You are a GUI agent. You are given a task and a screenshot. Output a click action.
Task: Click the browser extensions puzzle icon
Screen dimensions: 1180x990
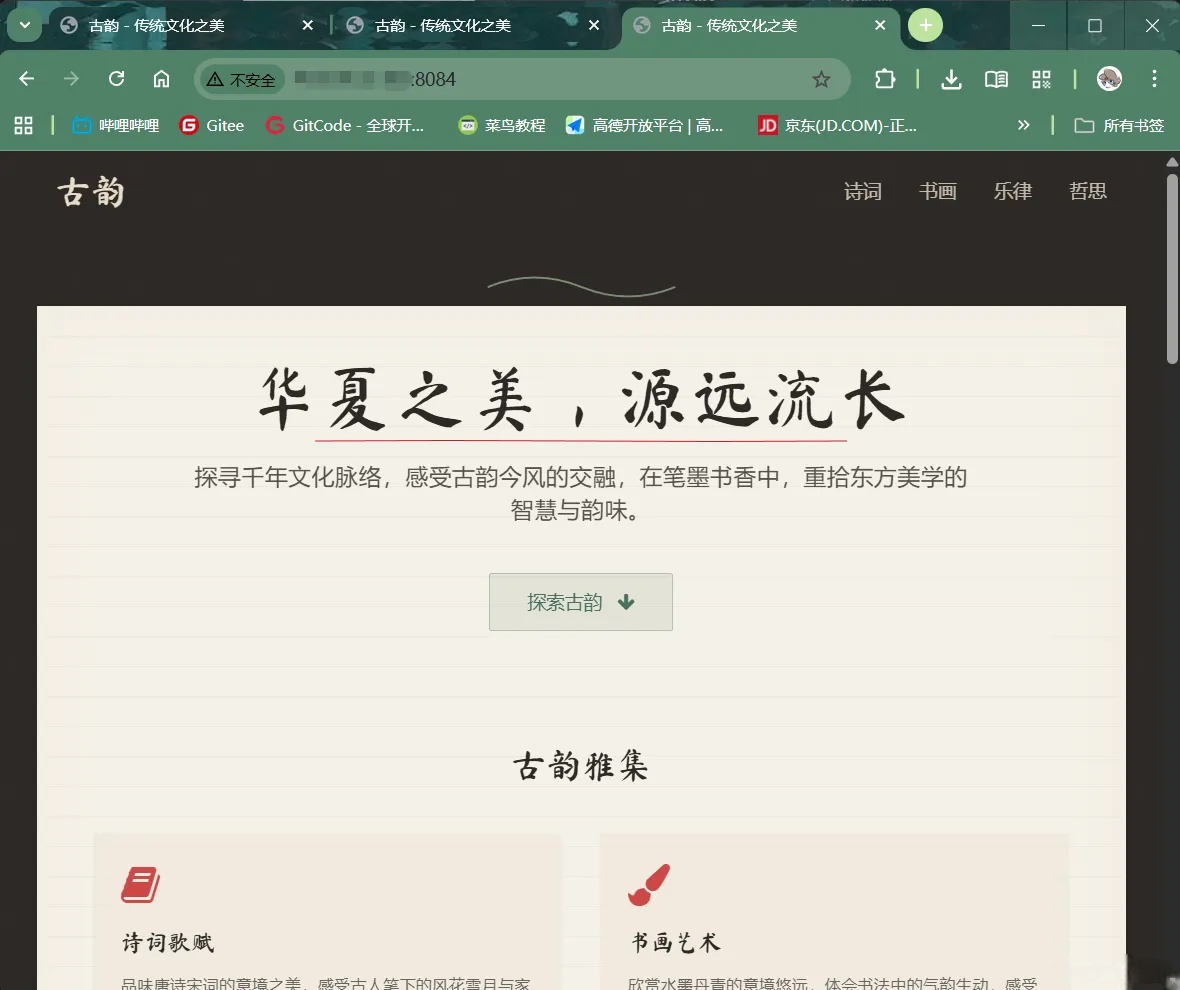point(885,78)
